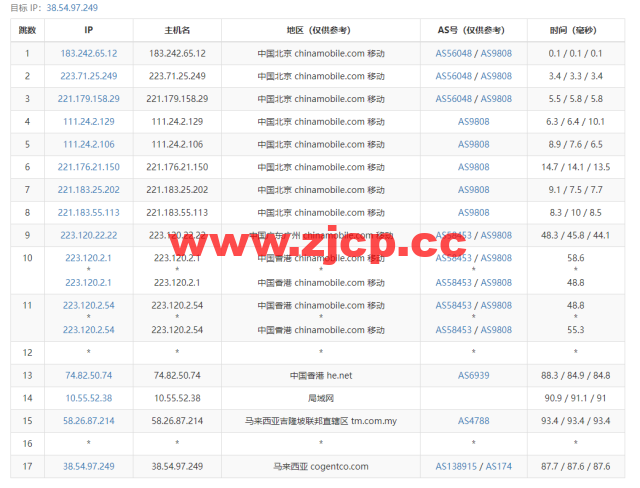Open the AS9808 link in hop 8 row

[473, 213]
